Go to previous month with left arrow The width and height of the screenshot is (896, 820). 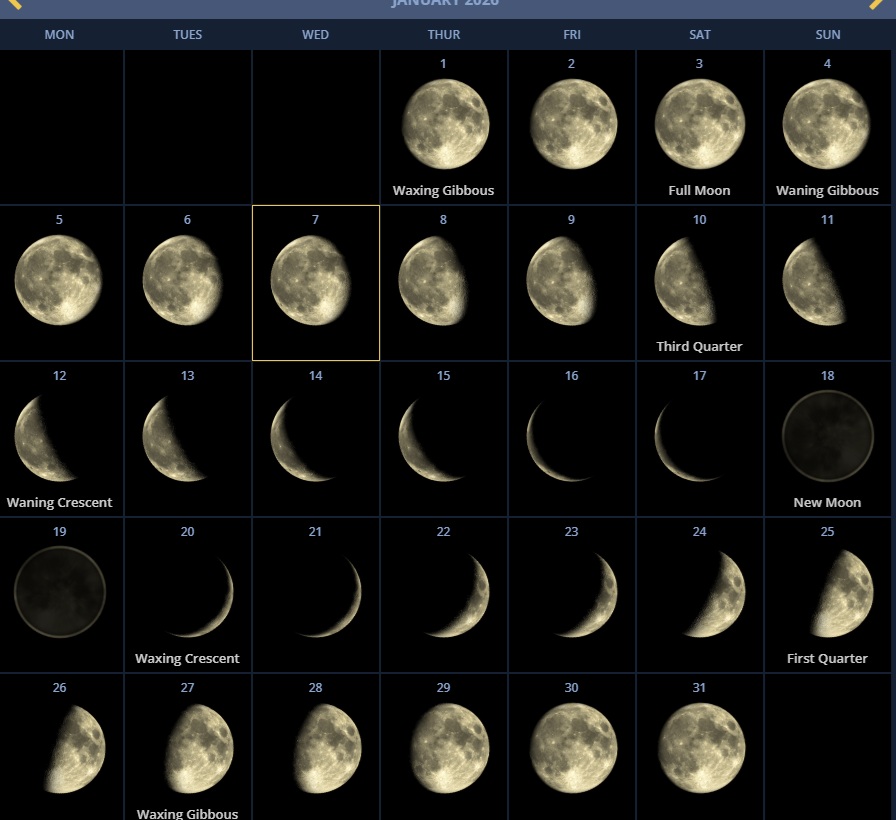14,4
